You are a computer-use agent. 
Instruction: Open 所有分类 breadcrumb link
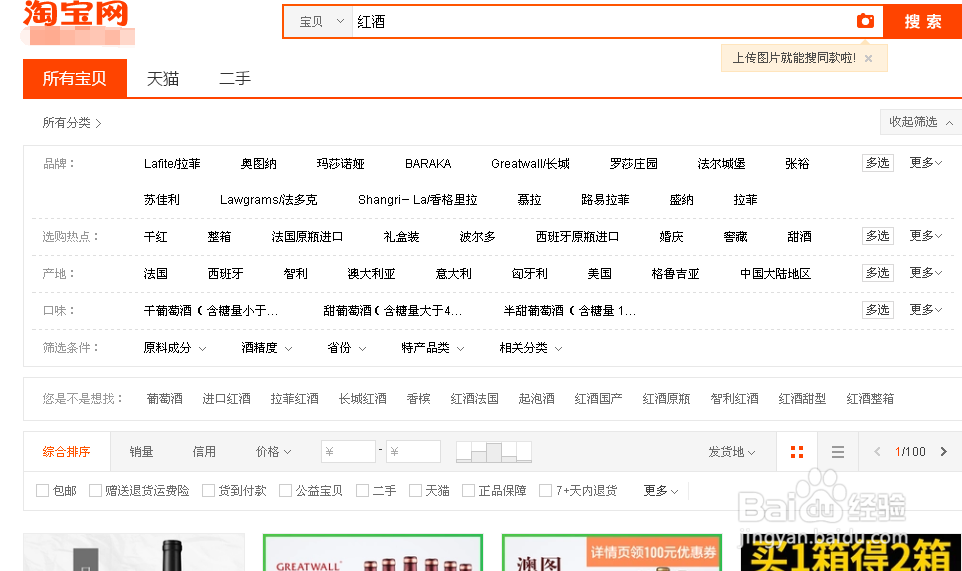point(71,123)
